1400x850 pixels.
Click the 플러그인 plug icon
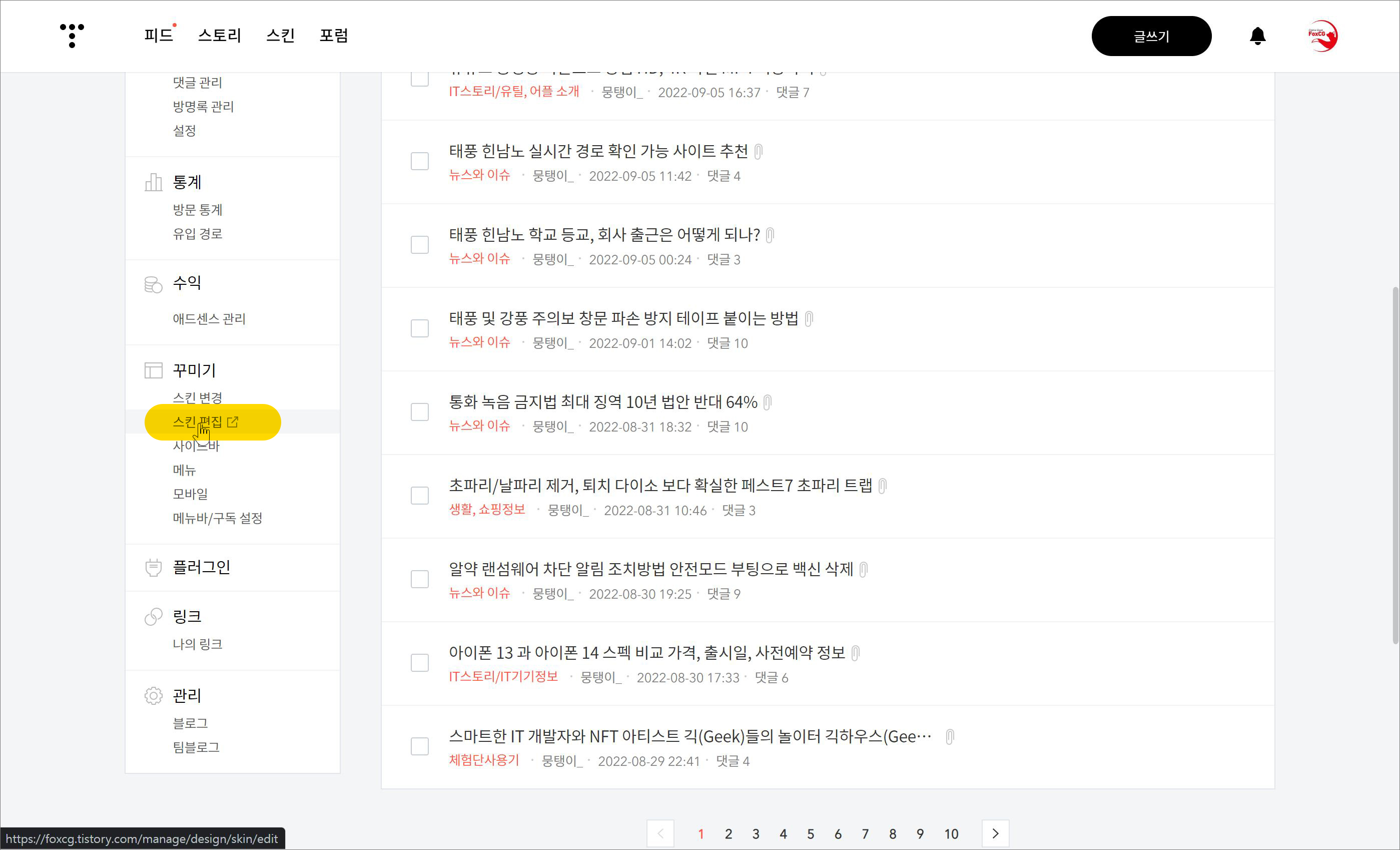pos(154,567)
